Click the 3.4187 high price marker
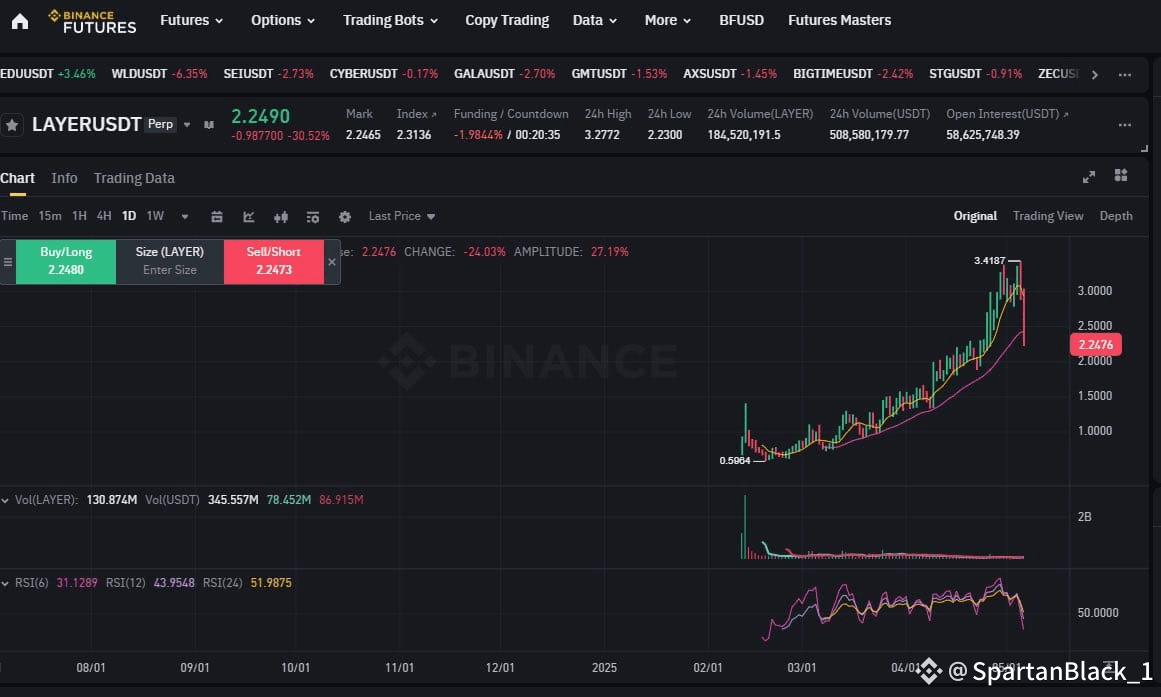1161x697 pixels. (990, 261)
